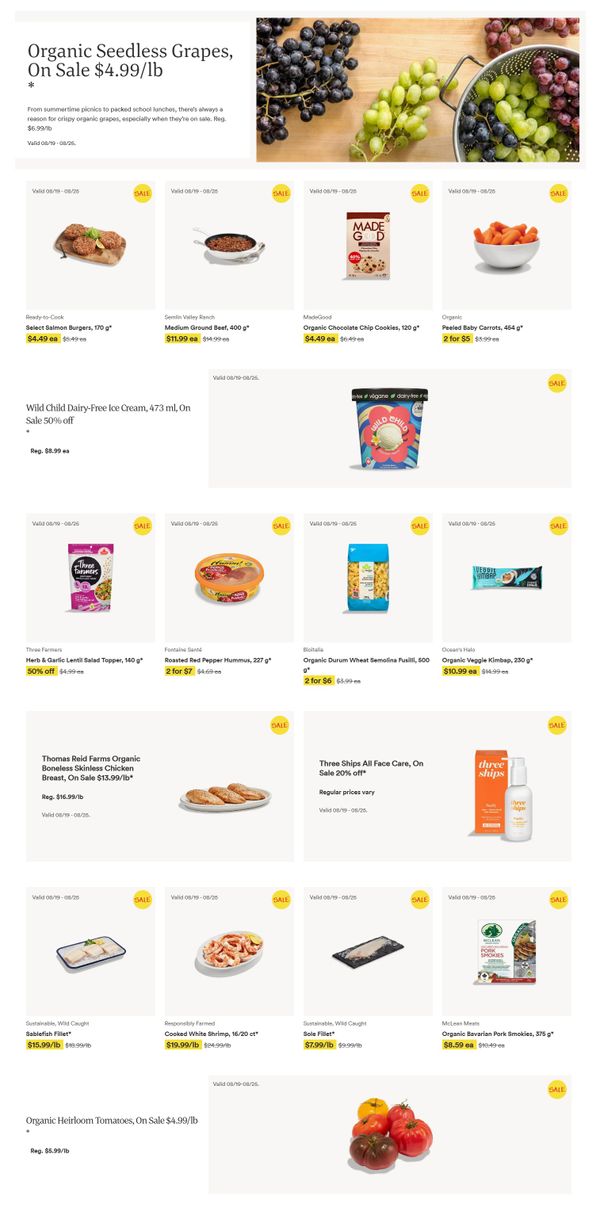Click the SALE badge on Organic Heirloom Tomatoes
The height and width of the screenshot is (1208, 600).
(557, 1089)
